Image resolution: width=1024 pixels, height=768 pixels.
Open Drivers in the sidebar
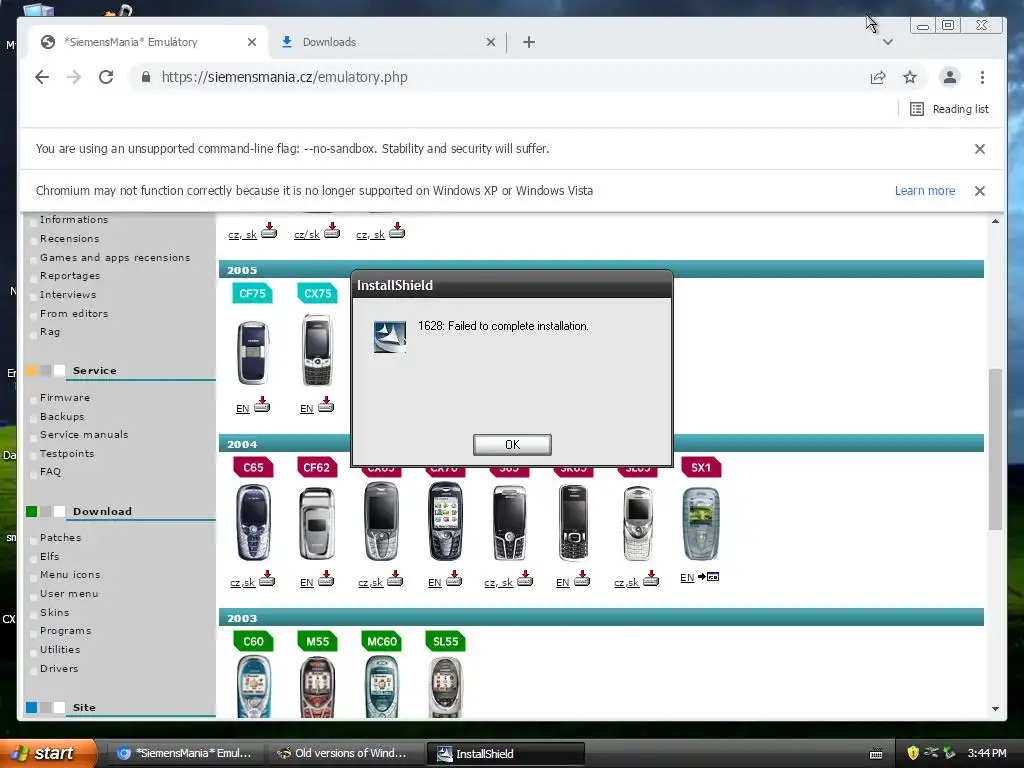[x=59, y=669]
